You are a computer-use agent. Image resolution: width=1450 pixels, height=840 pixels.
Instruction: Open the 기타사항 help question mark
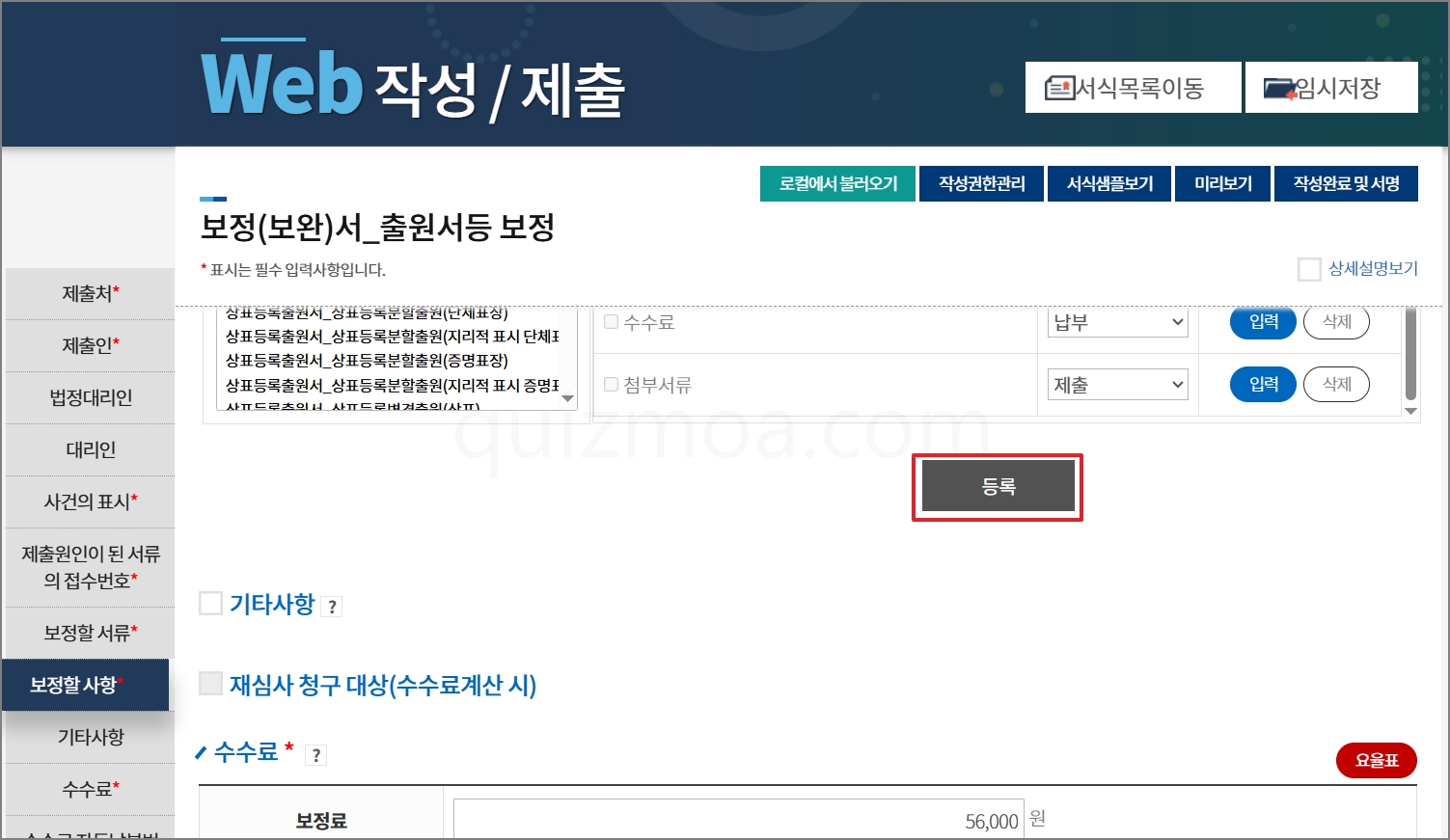click(x=332, y=607)
